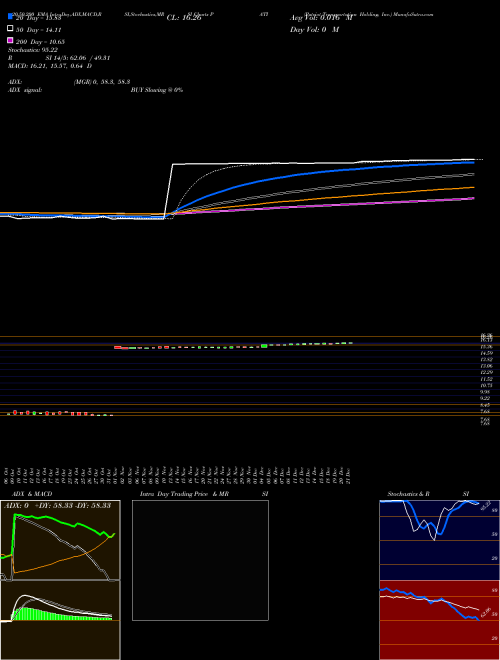
Task: Click the 'ADX: 0 +DY: 58.33 -DY: 58.33' header
Action: pyautogui.click(x=57, y=505)
